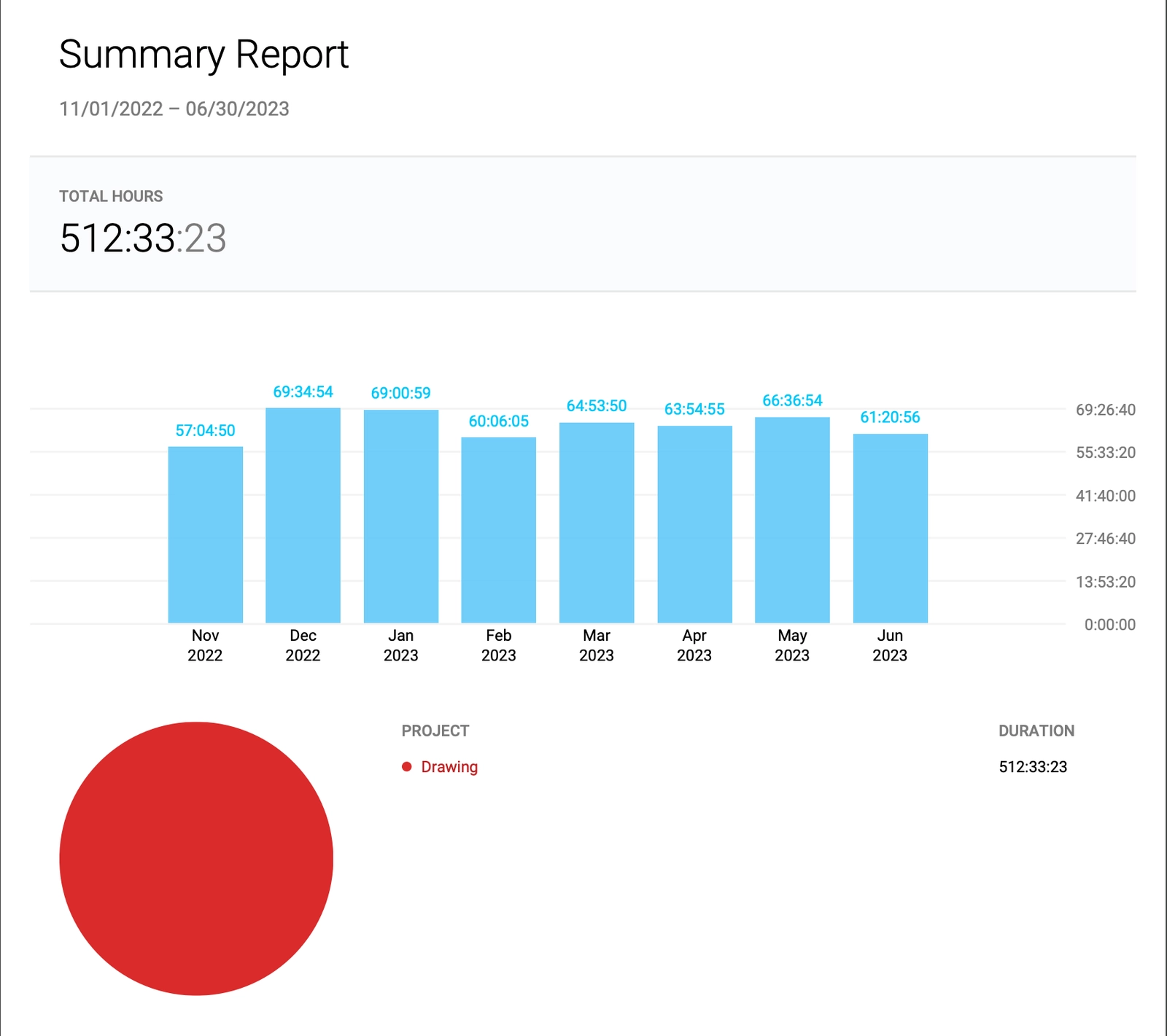Screen dimensions: 1167x1036
Task: Click the May 2023 bar
Action: (x=792, y=520)
